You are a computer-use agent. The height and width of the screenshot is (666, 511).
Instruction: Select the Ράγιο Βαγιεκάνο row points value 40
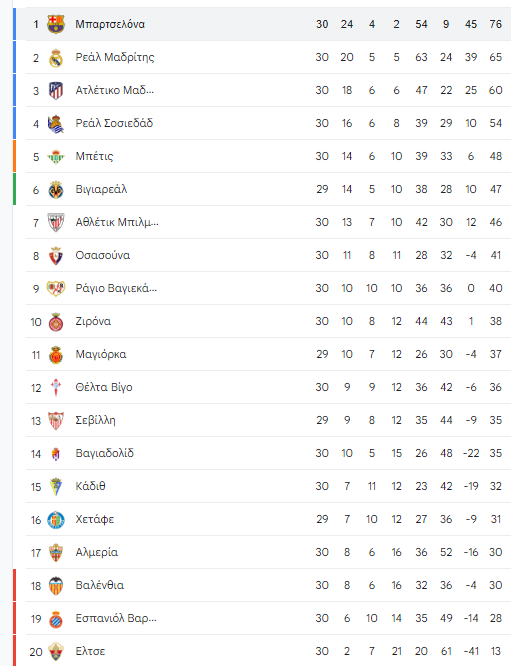click(496, 288)
